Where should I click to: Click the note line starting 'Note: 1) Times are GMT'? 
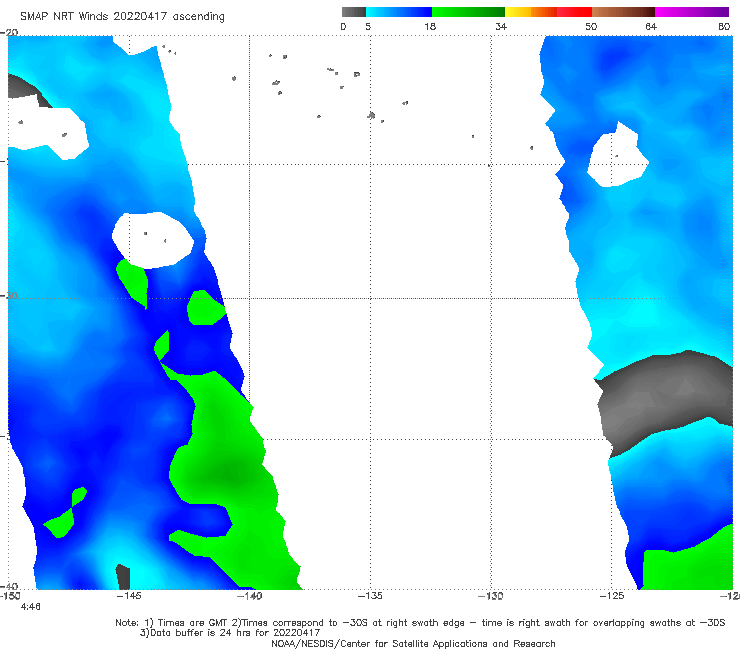click(420, 623)
